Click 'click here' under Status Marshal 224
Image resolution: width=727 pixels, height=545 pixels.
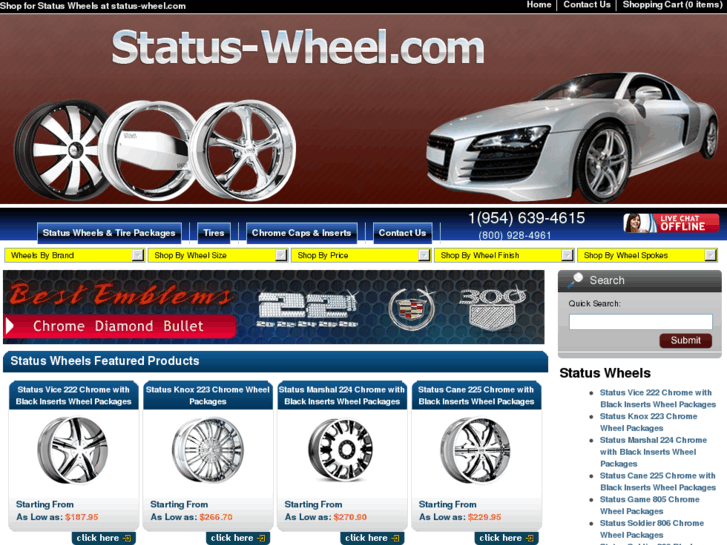point(372,538)
